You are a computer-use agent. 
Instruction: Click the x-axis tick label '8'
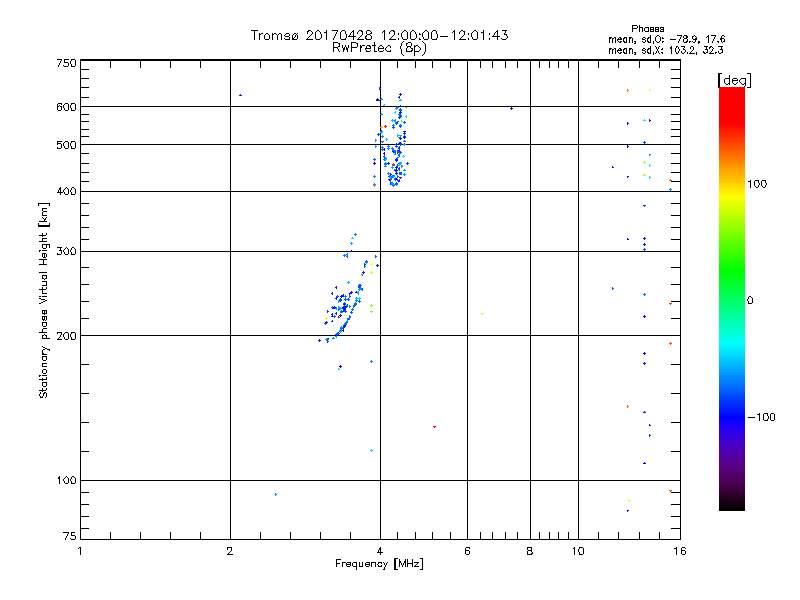click(x=530, y=551)
